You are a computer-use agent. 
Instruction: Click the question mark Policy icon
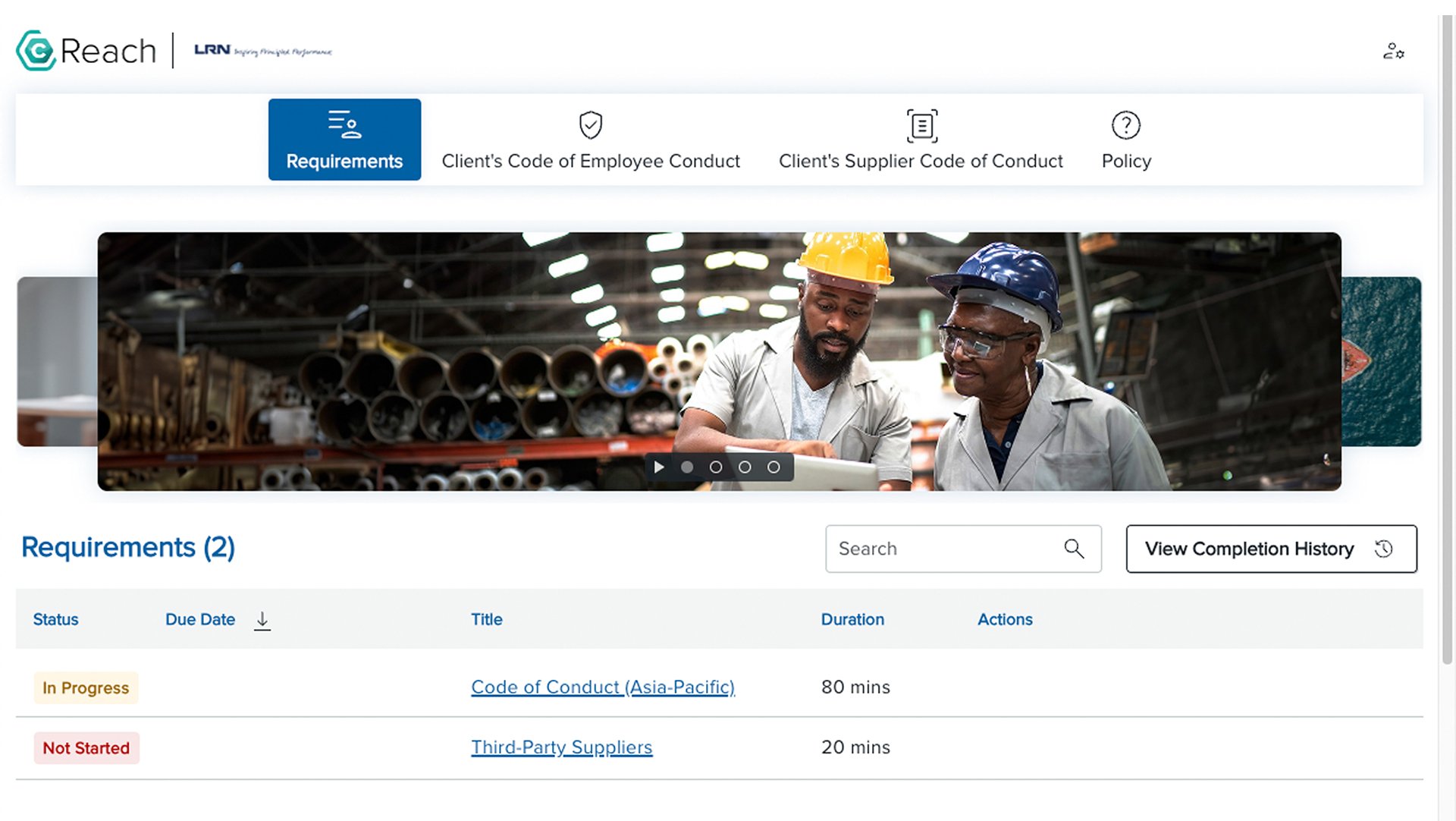tap(1125, 125)
